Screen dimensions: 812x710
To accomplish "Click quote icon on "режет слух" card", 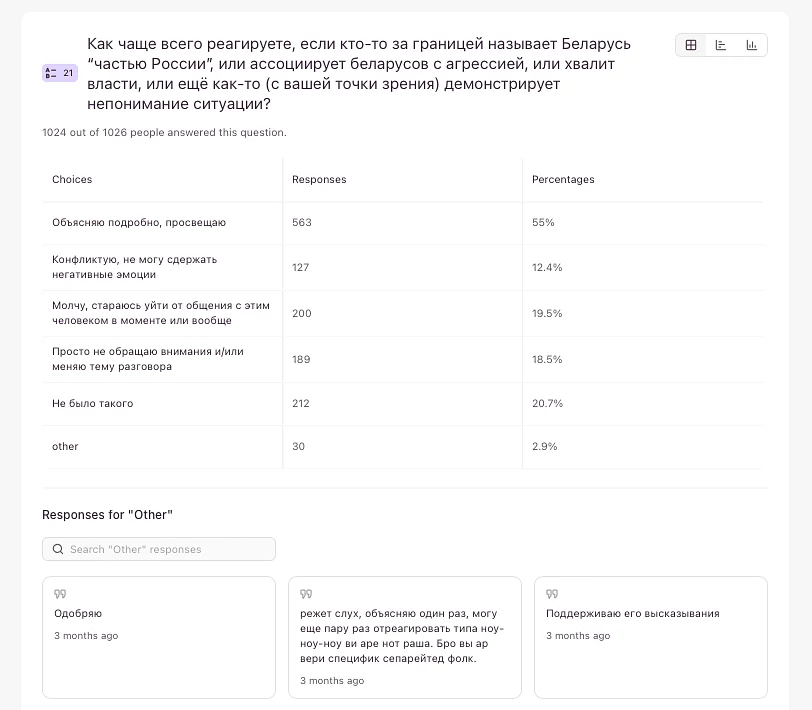I will [x=306, y=594].
